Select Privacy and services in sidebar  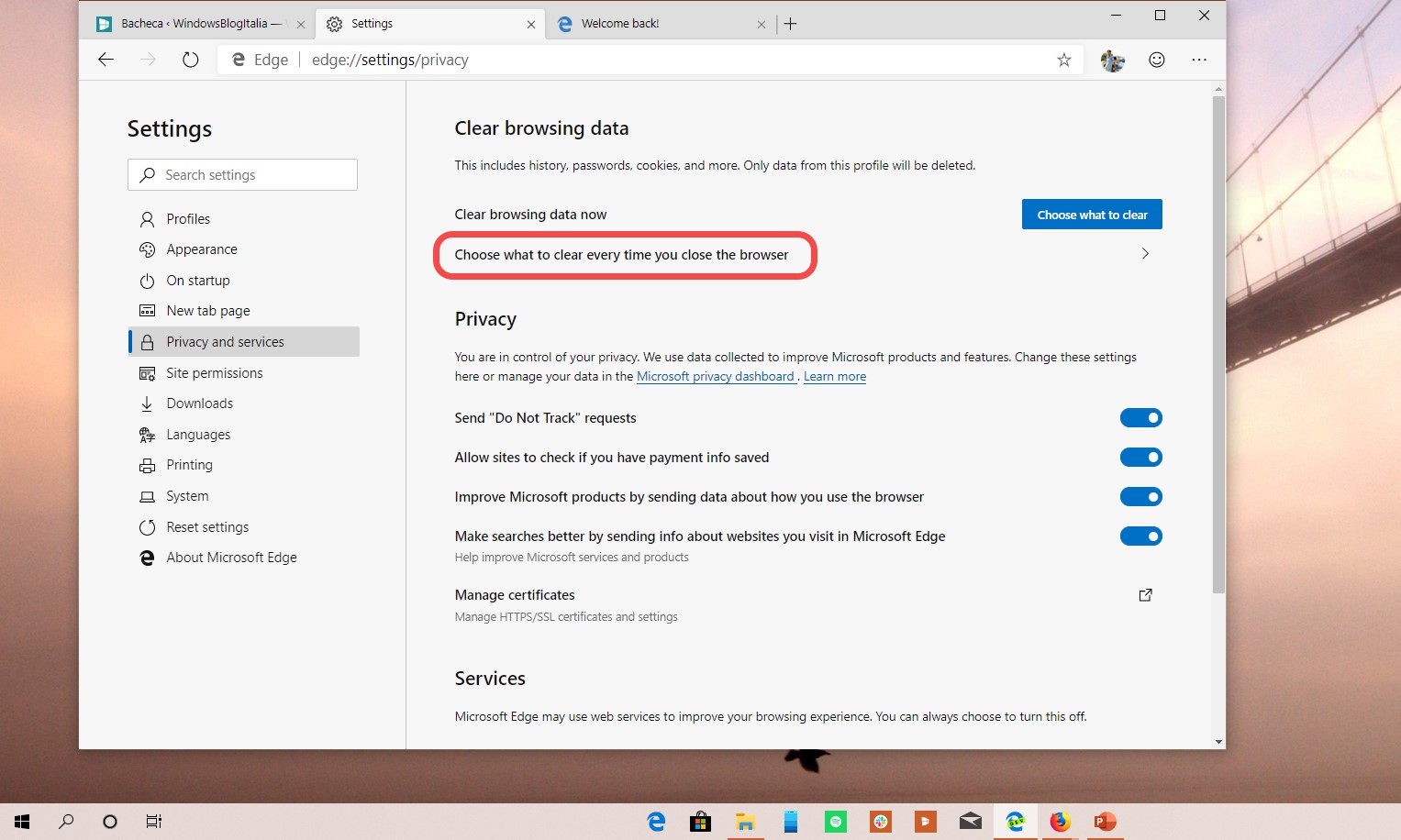pyautogui.click(x=244, y=342)
